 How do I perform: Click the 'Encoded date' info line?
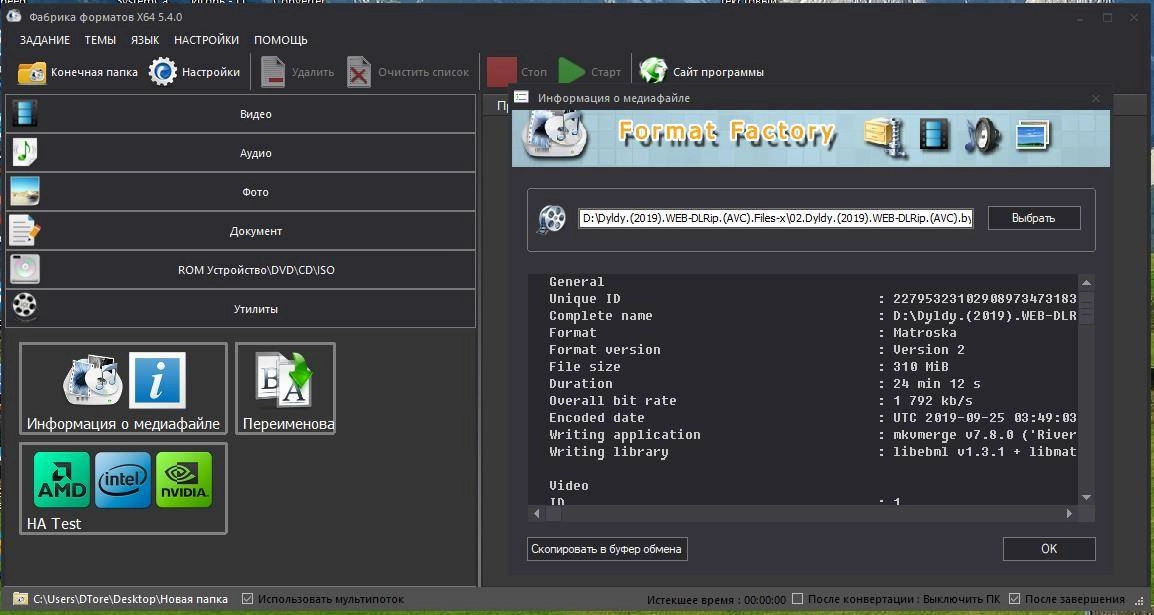[x=813, y=417]
